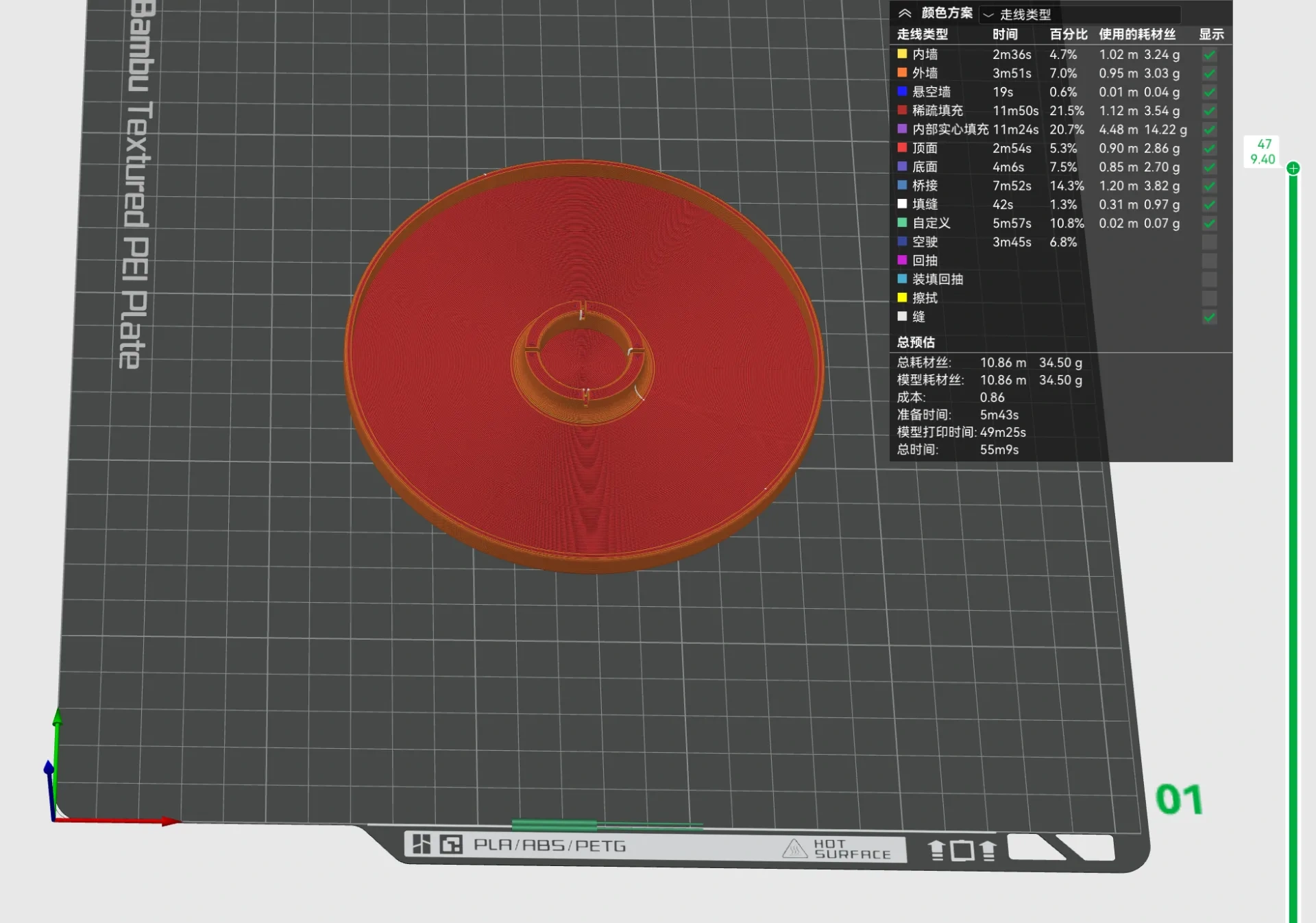Screen dimensions: 1316x923
Task: Click the green layer slider top handle
Action: click(x=1293, y=168)
